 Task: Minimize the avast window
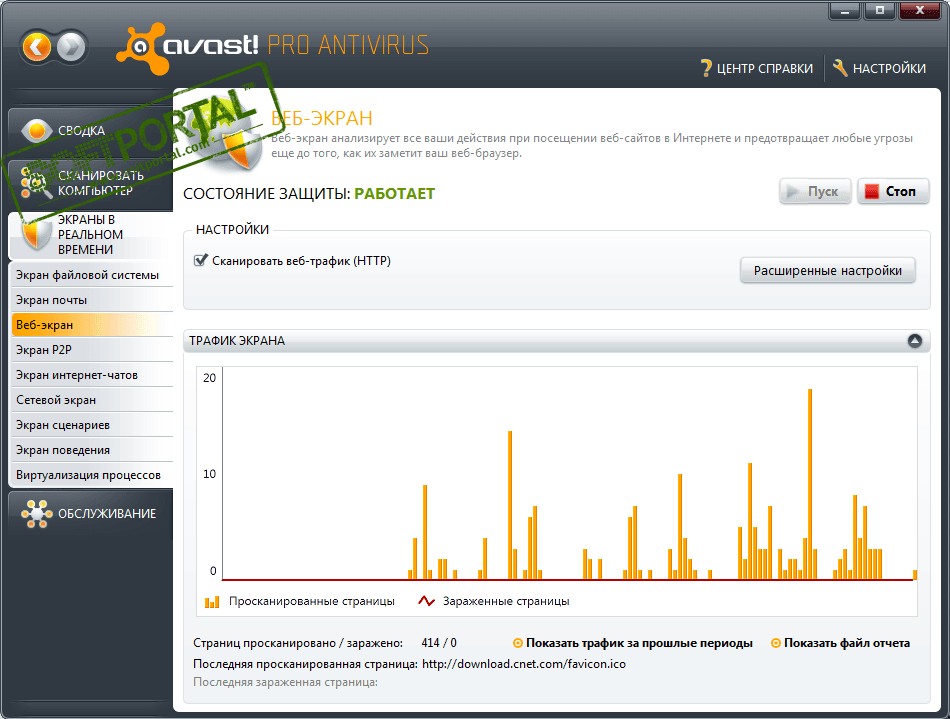pos(845,11)
